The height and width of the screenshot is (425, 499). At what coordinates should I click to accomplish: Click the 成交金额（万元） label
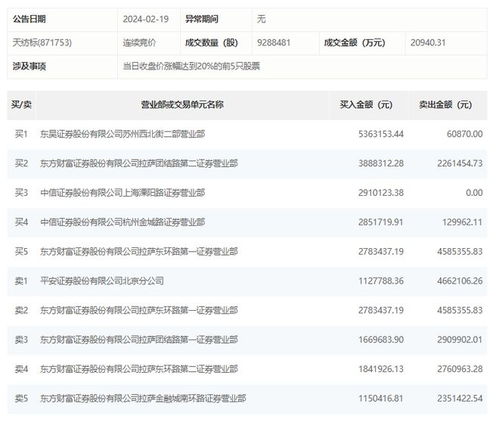355,43
